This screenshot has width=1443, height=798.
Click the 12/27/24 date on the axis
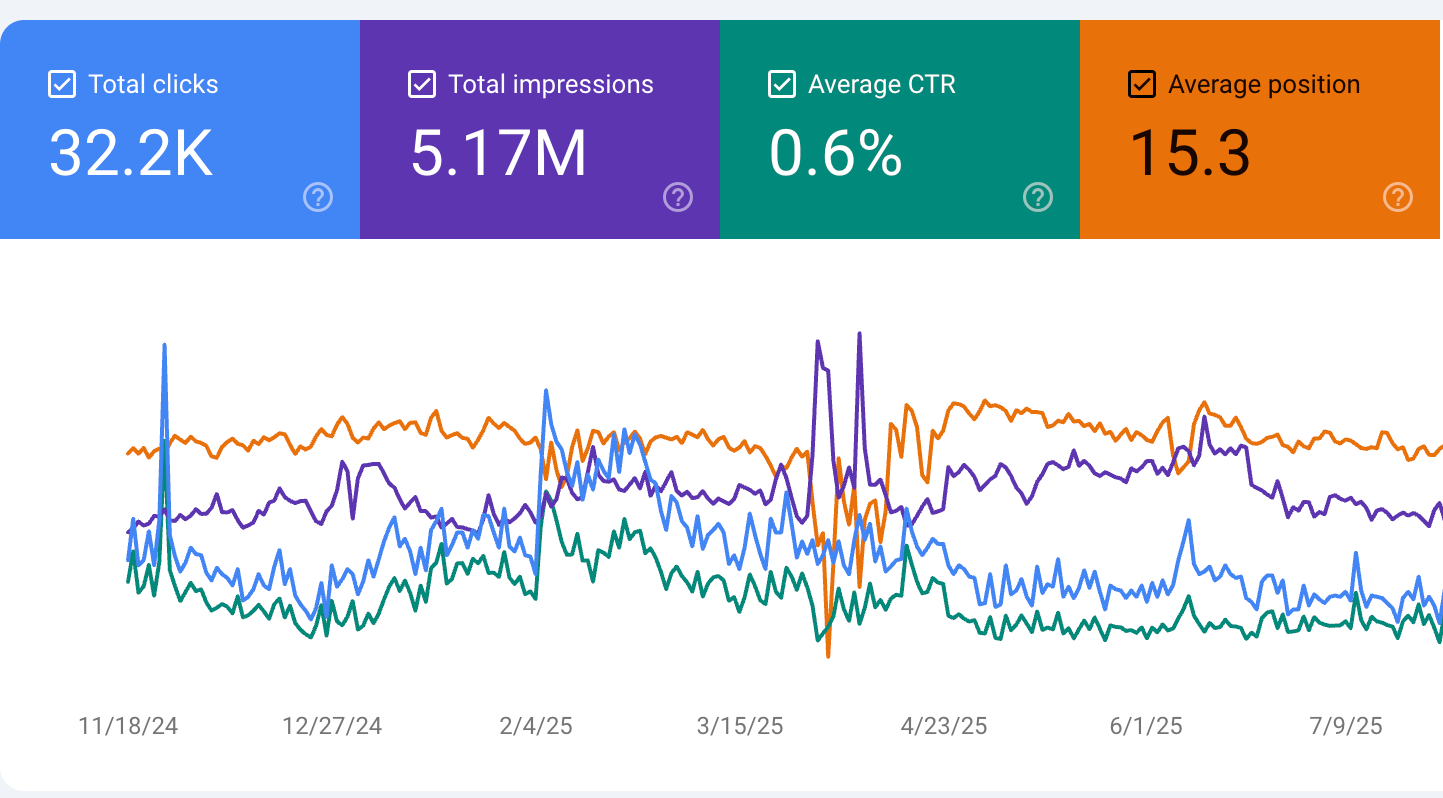tap(332, 726)
